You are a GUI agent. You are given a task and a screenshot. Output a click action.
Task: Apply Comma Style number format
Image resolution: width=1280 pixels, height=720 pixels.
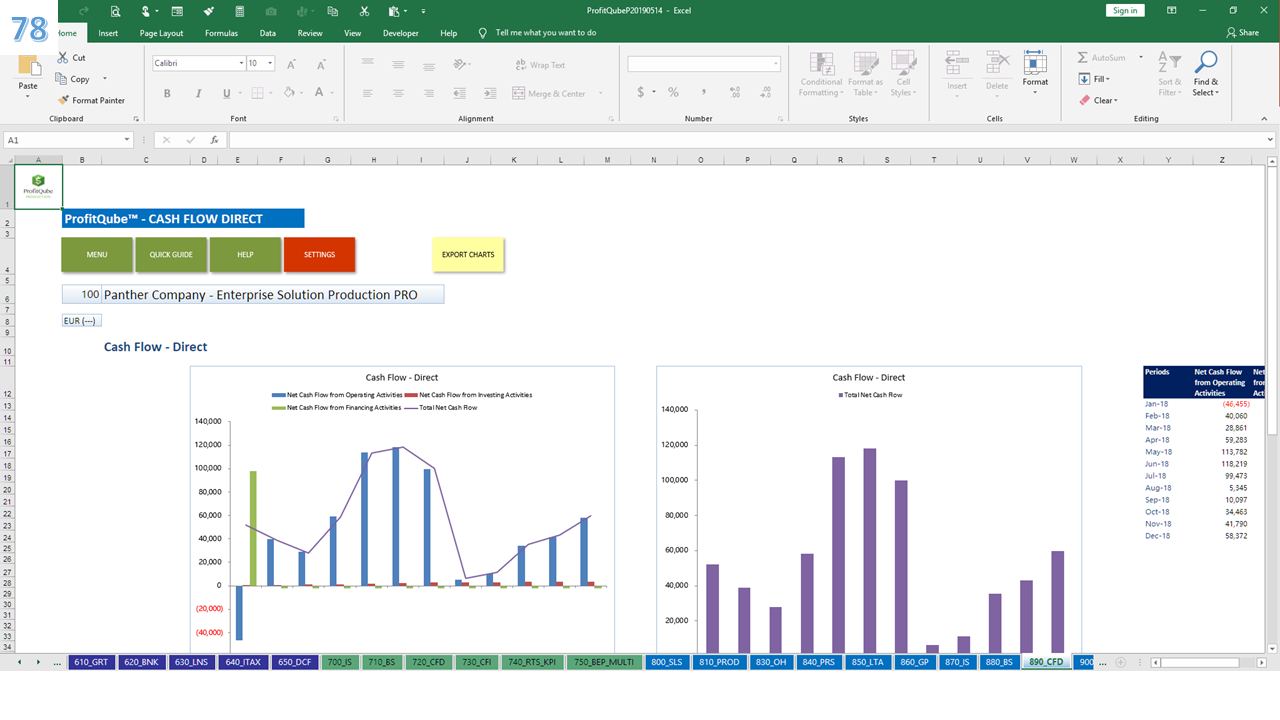click(x=703, y=92)
